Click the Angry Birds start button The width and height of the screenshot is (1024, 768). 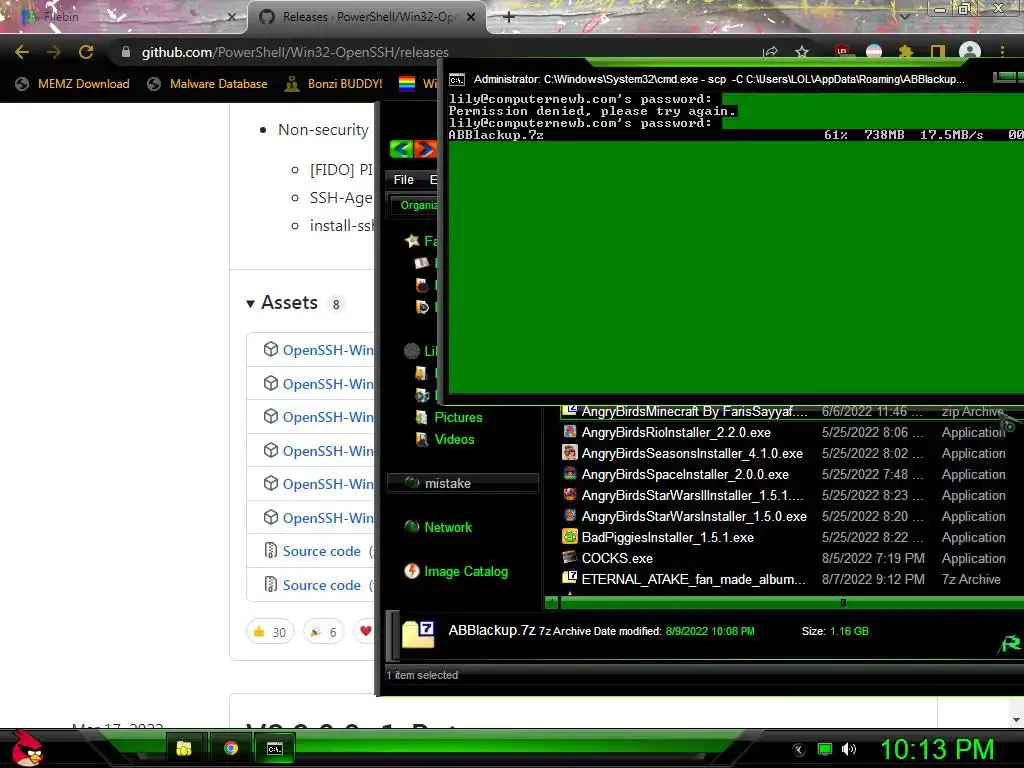(x=27, y=748)
